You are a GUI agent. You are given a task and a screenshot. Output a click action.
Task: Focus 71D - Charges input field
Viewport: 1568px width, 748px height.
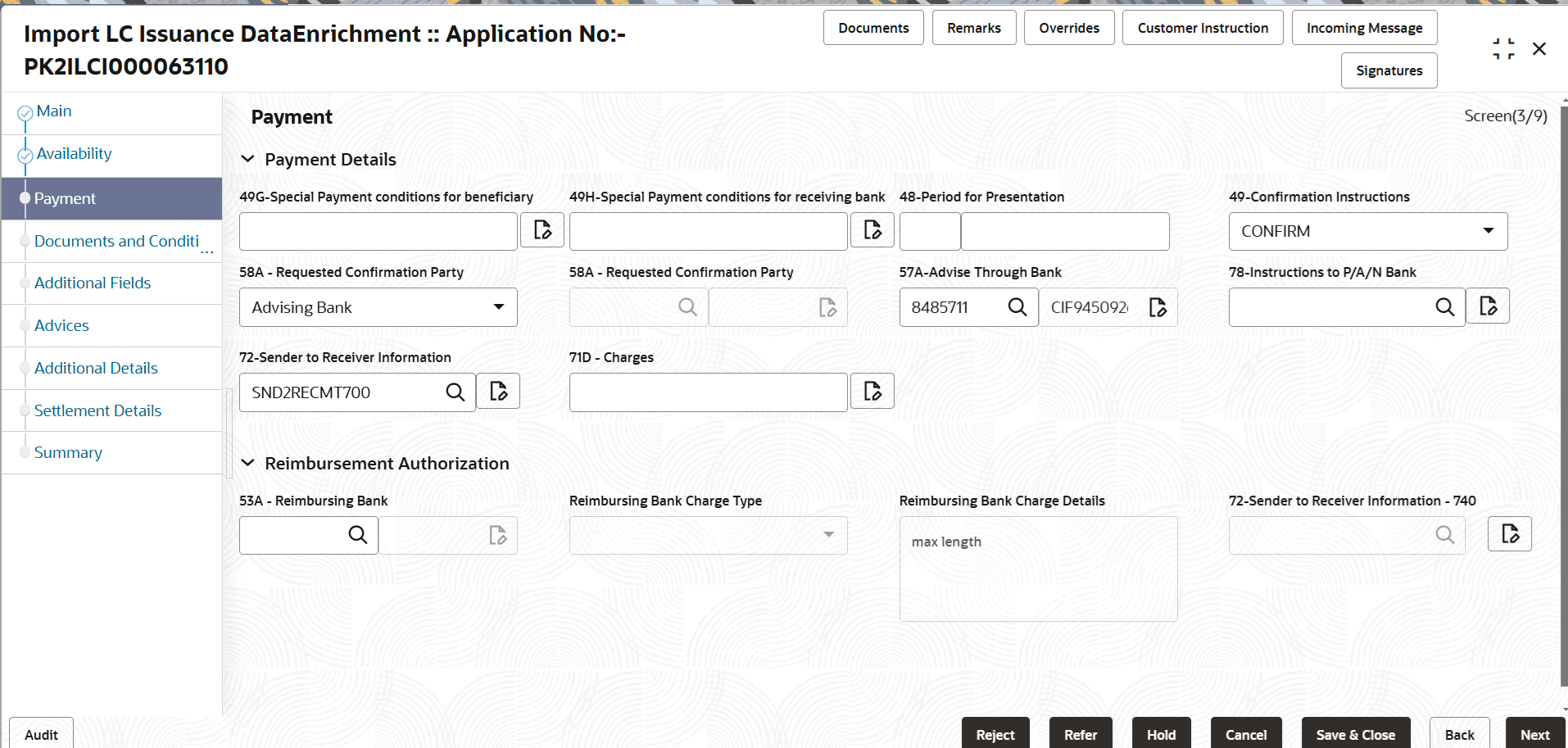pyautogui.click(x=709, y=392)
